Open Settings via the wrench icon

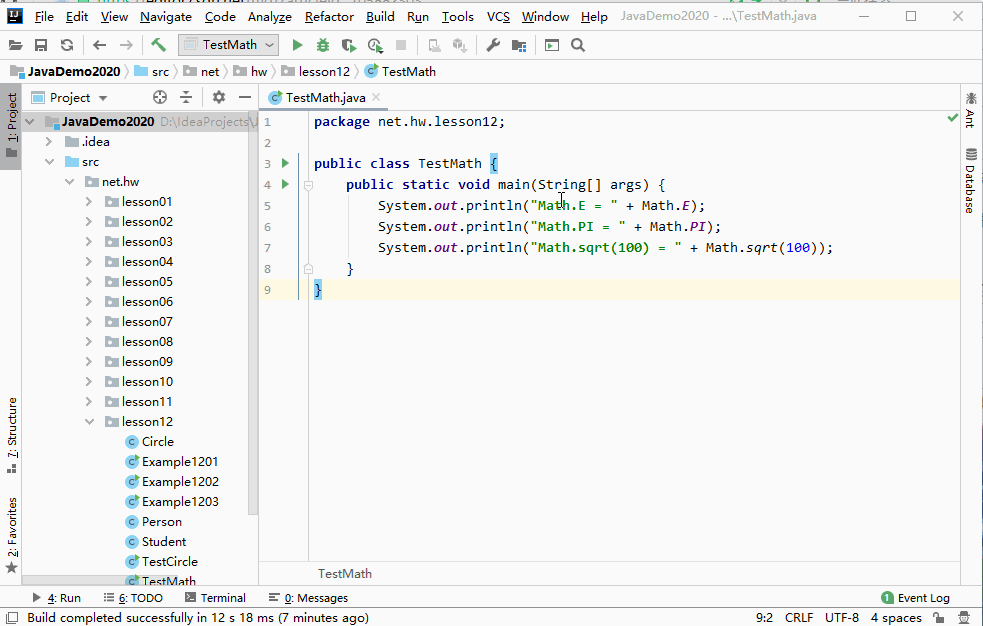pos(493,45)
